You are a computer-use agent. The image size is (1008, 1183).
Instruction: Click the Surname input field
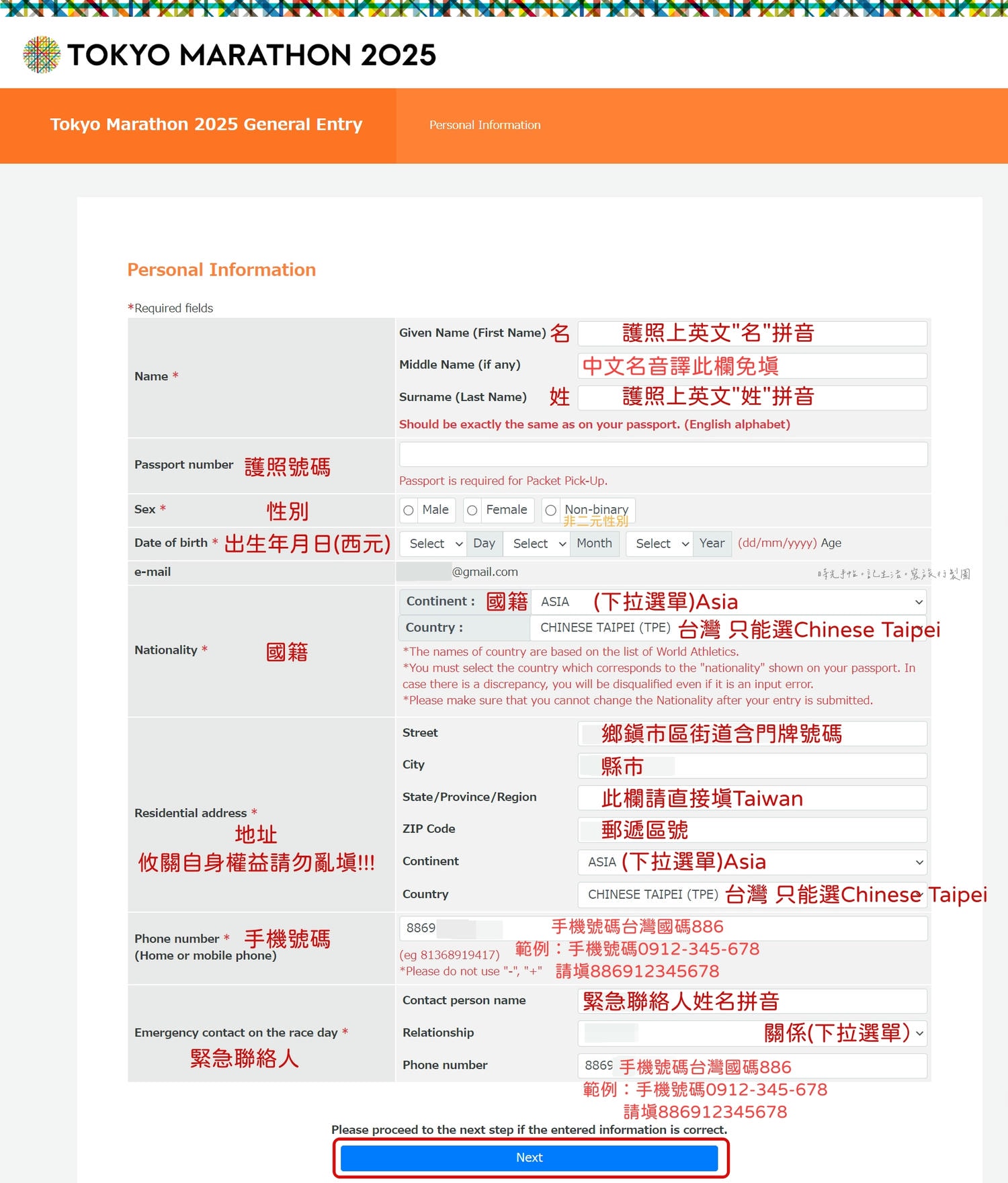coord(753,398)
